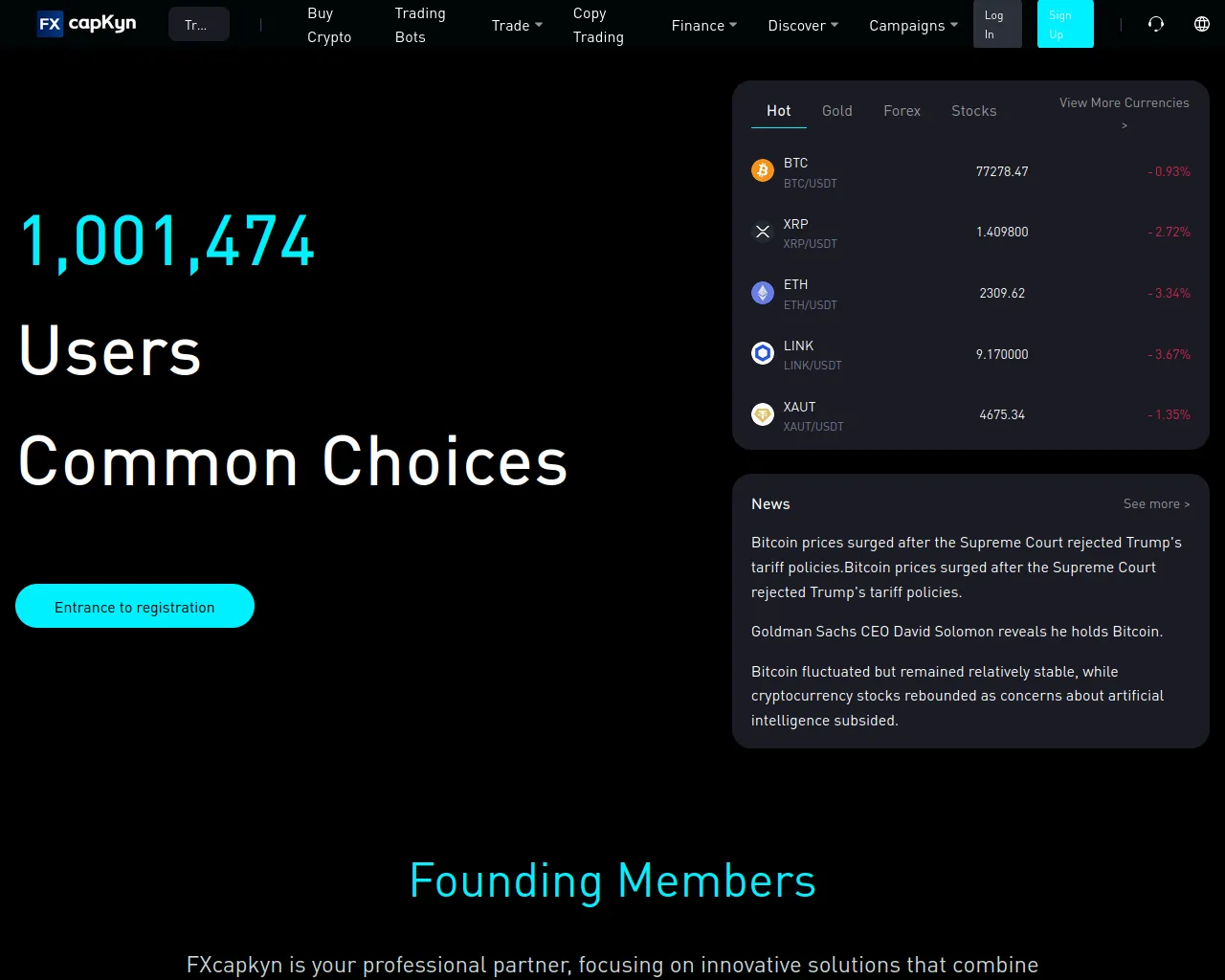Click See more in News
Viewport: 1225px width, 980px height.
[1156, 503]
